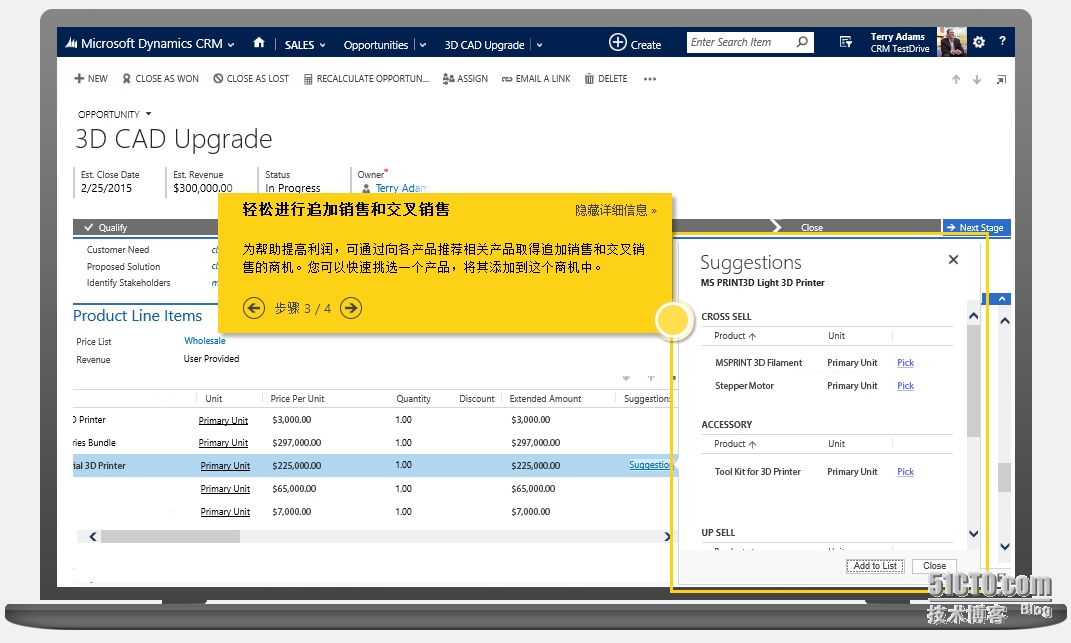Screen dimensions: 1071x643
Task: Go to previous record up arrow
Action: (956, 80)
